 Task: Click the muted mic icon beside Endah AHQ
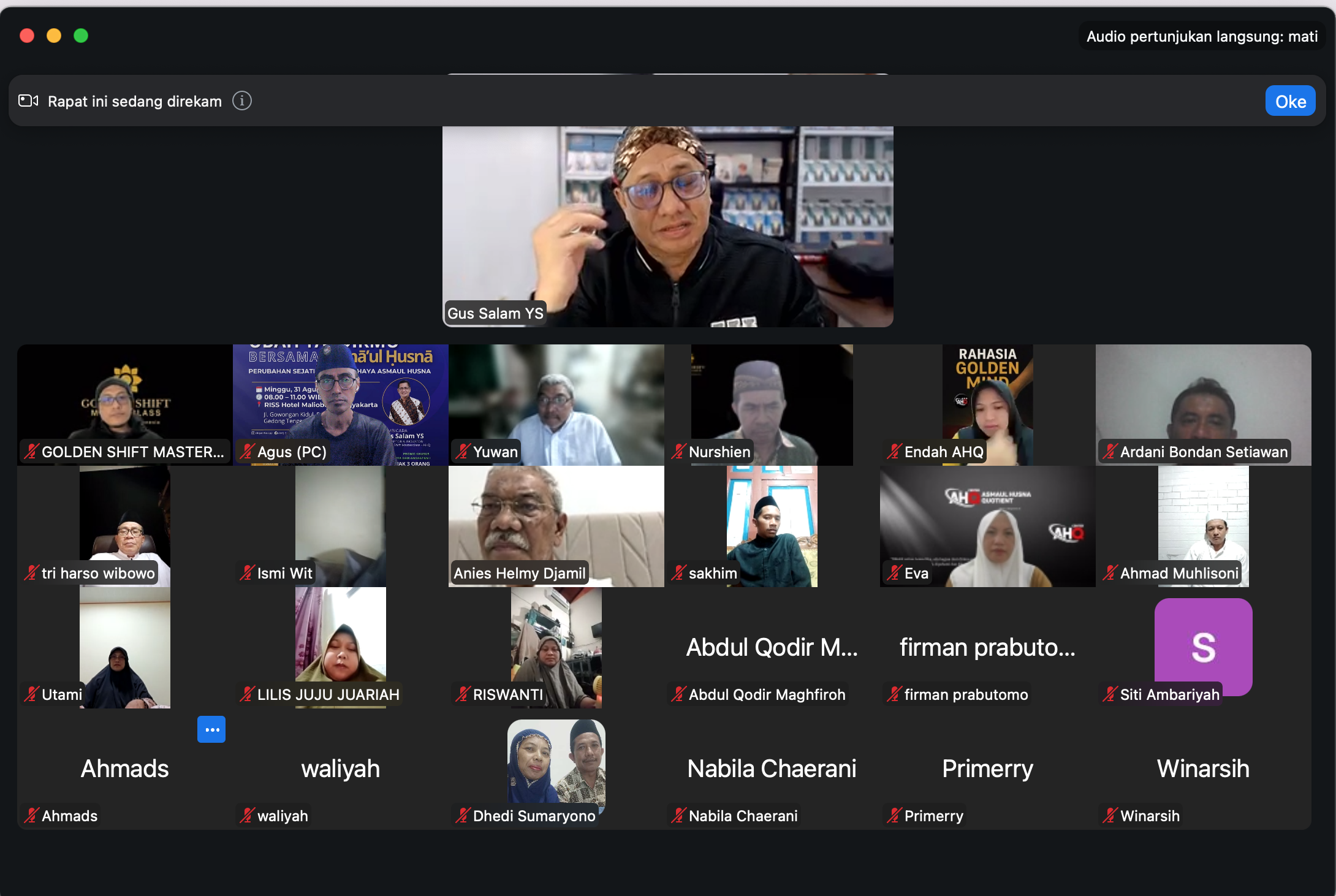pyautogui.click(x=894, y=452)
